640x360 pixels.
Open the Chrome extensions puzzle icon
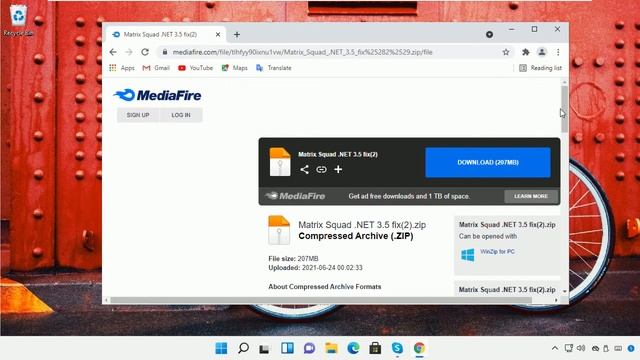click(x=525, y=52)
